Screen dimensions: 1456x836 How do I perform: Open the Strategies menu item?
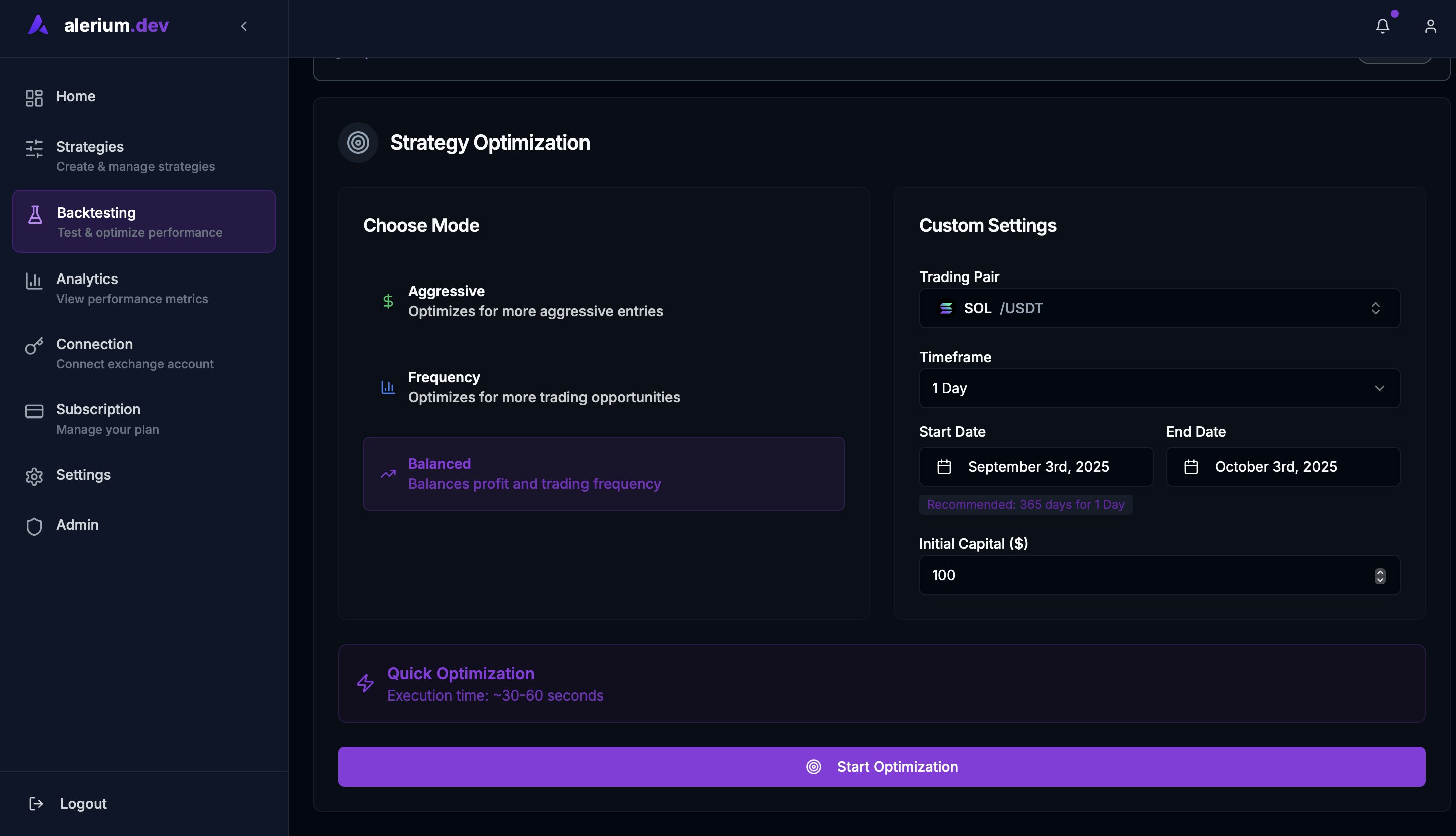[x=89, y=147]
